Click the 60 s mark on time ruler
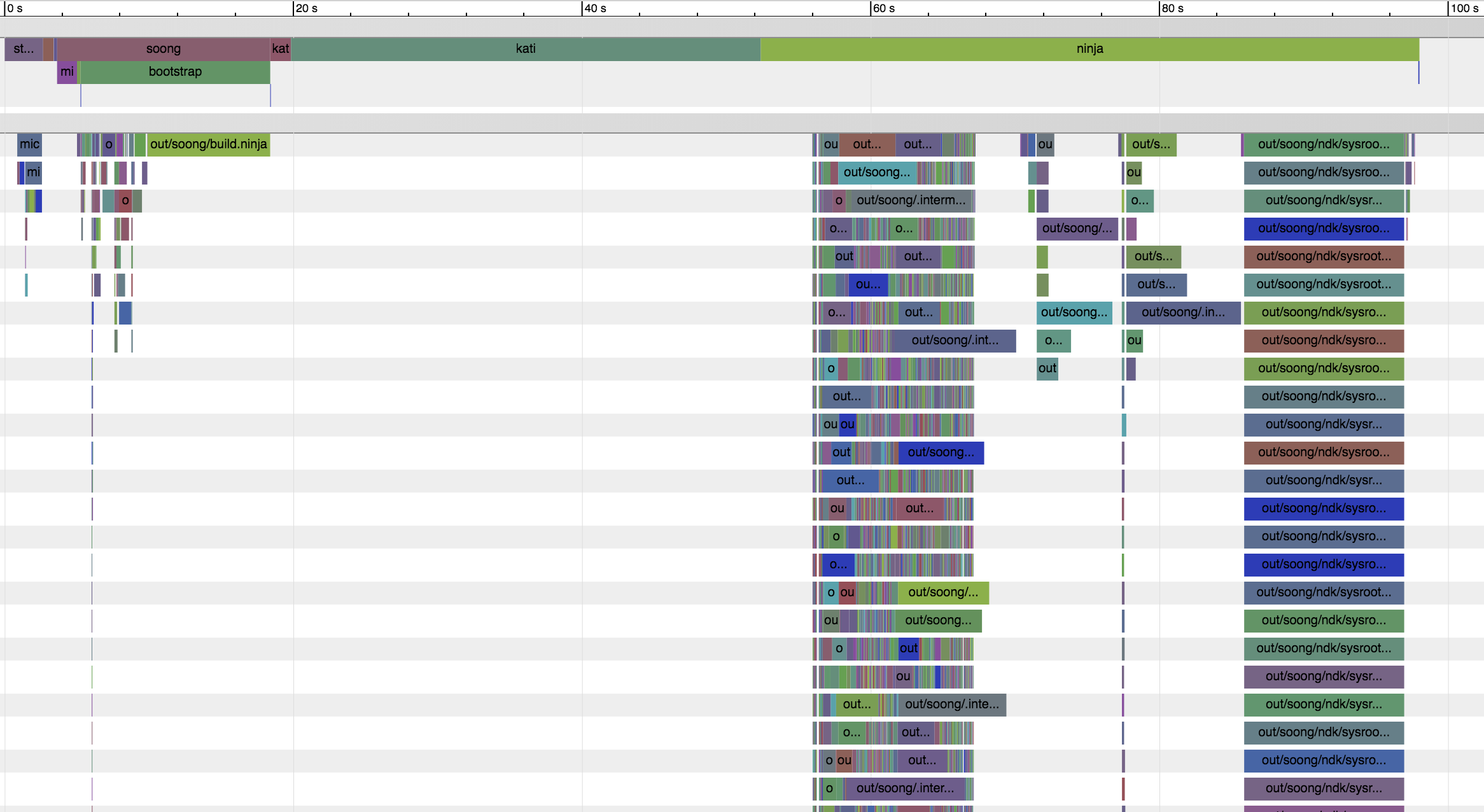This screenshot has height=812, width=1484. (883, 8)
